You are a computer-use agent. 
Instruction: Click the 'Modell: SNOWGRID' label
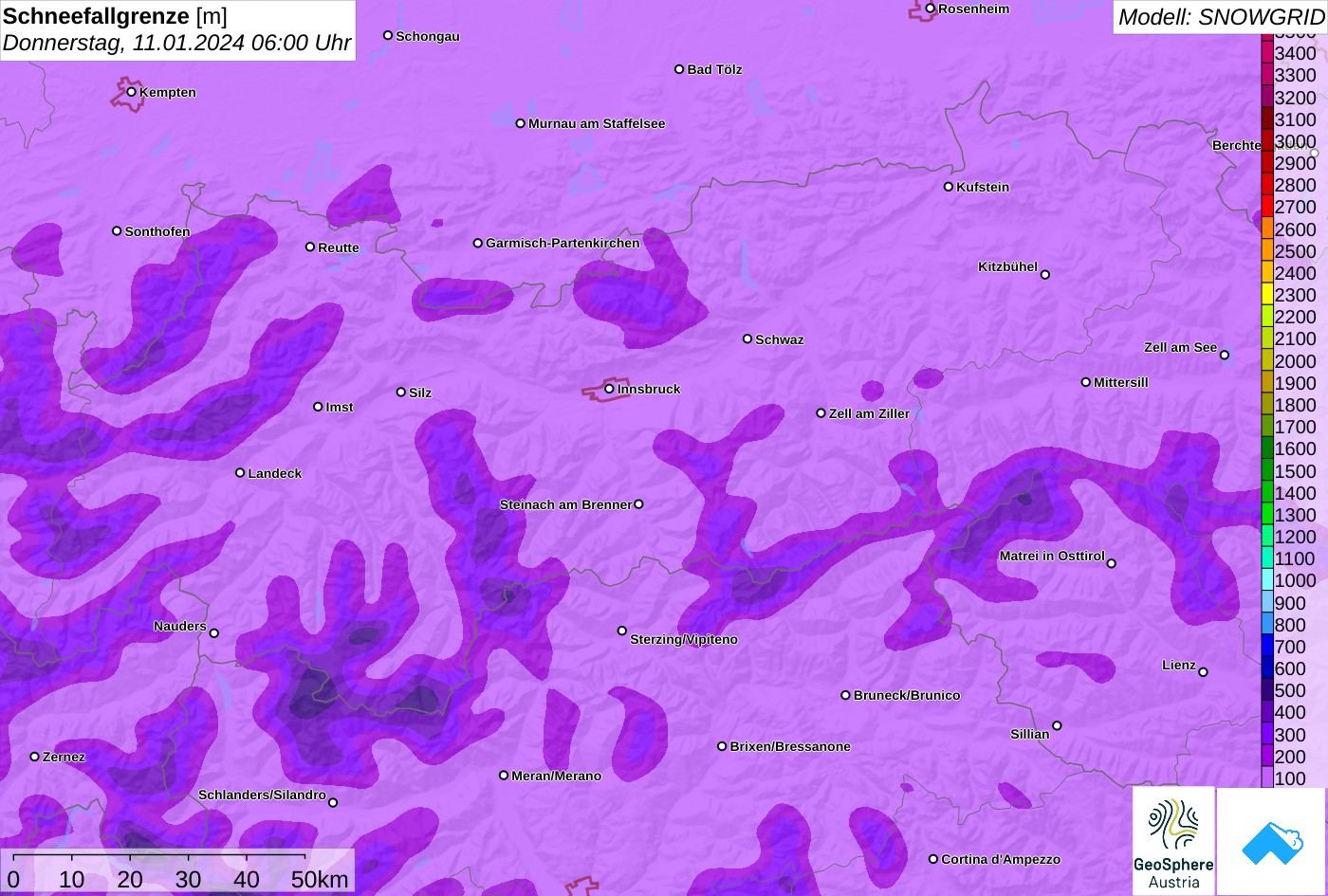tap(1221, 17)
